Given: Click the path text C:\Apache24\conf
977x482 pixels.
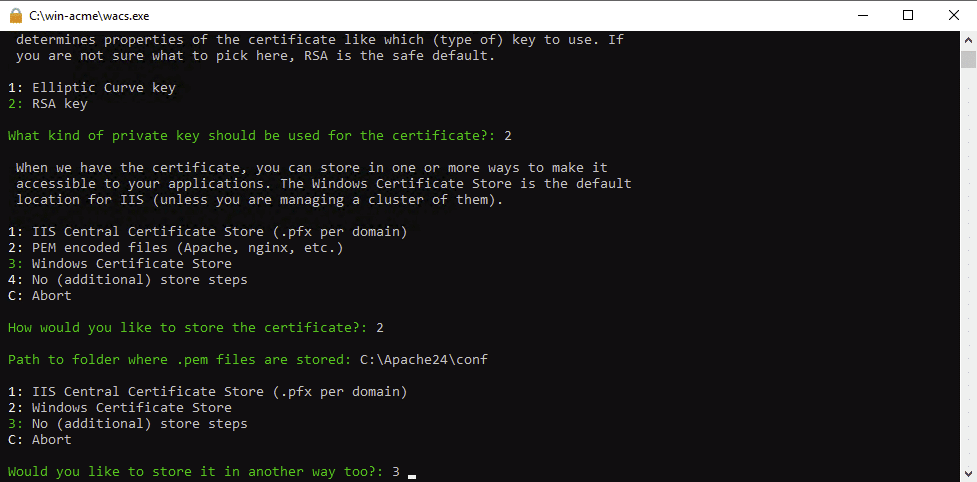Looking at the screenshot, I should tap(424, 360).
